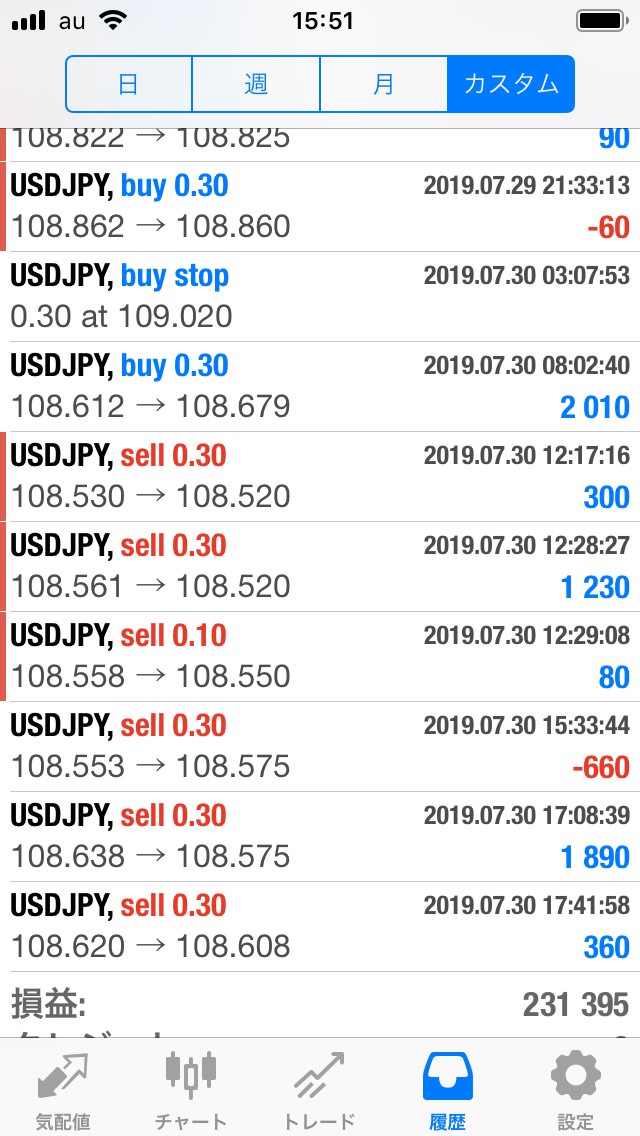
Task: Tap the Wi-Fi signal icon
Action: click(x=116, y=20)
